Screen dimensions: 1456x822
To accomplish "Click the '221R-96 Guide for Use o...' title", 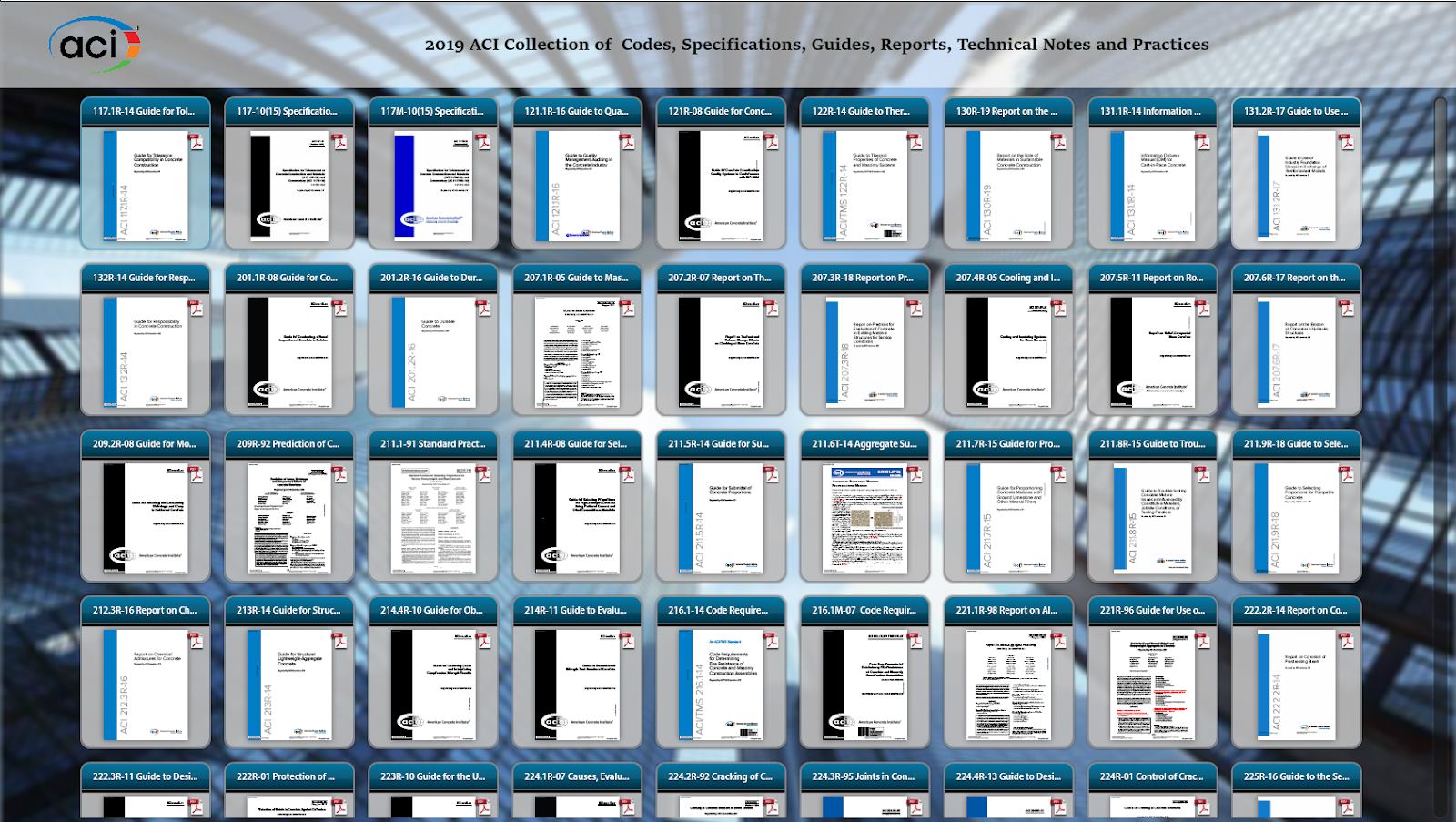I will (1152, 610).
